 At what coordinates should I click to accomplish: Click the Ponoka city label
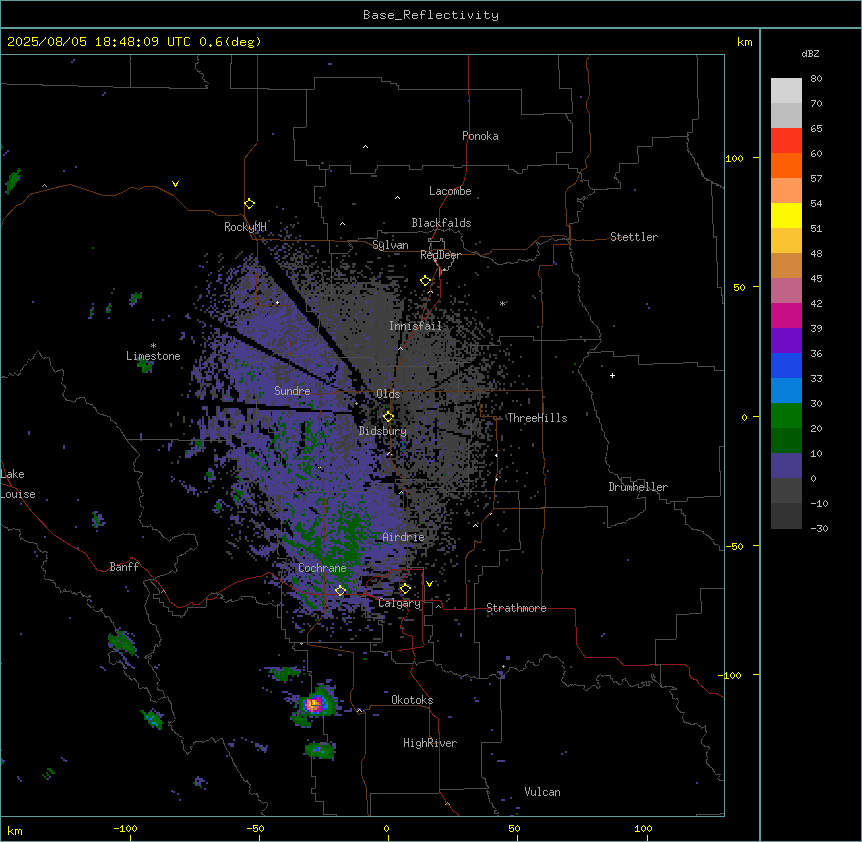[480, 136]
